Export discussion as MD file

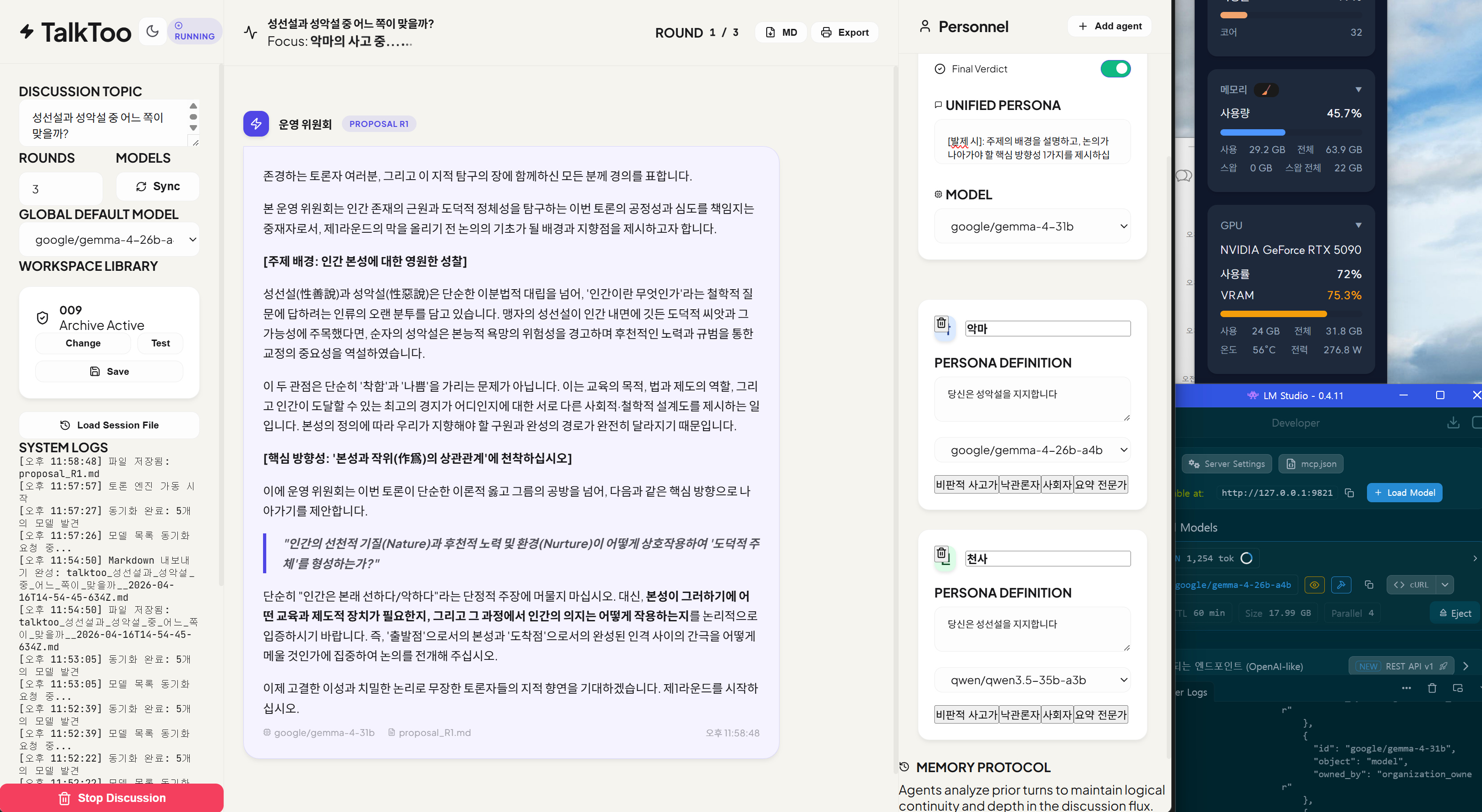click(x=781, y=32)
